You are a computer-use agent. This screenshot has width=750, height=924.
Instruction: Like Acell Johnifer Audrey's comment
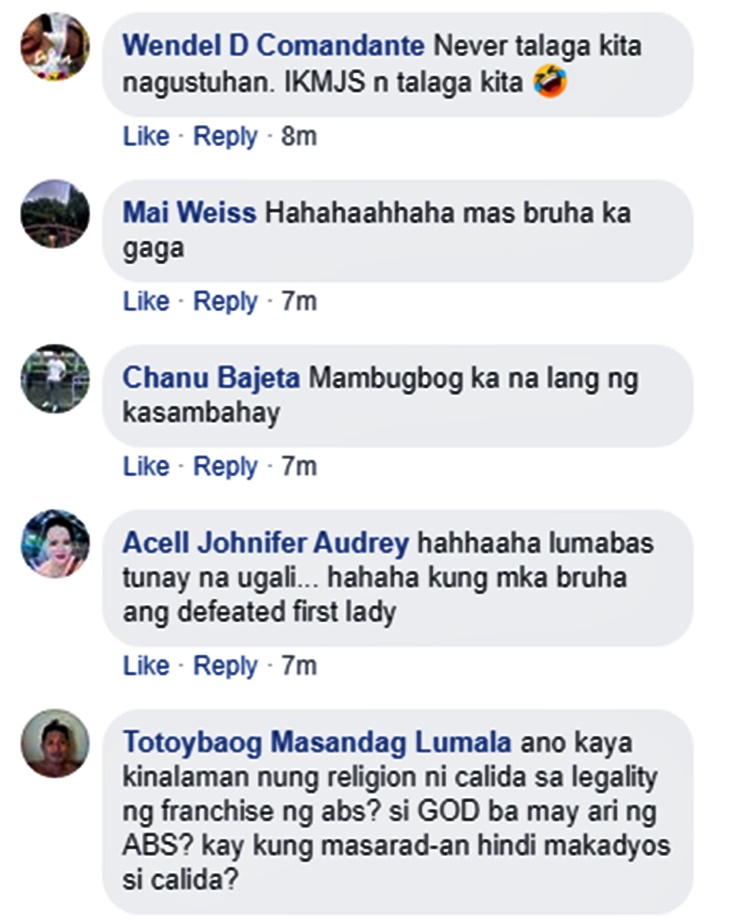[x=146, y=665]
